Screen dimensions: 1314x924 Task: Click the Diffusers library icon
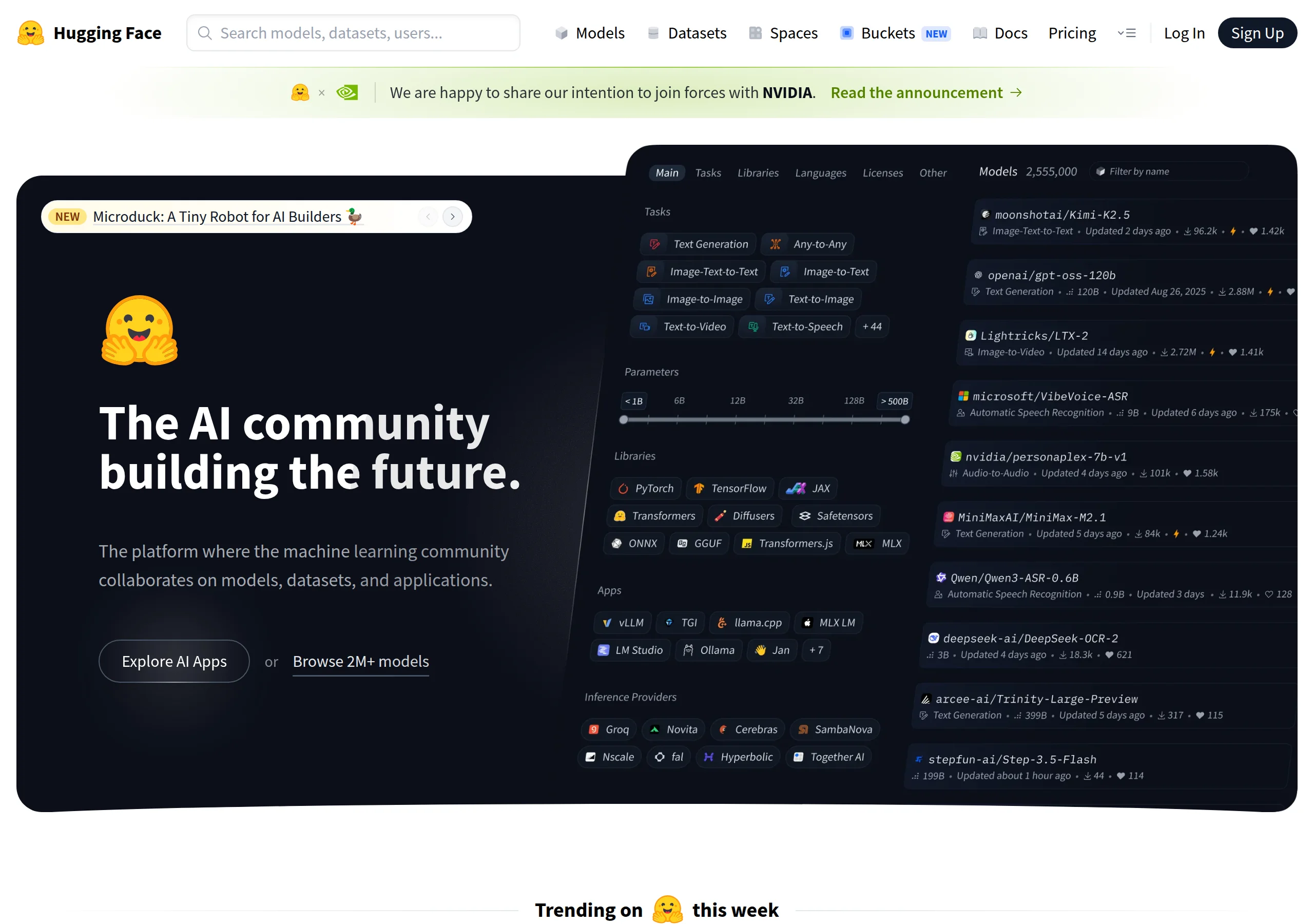(x=721, y=516)
